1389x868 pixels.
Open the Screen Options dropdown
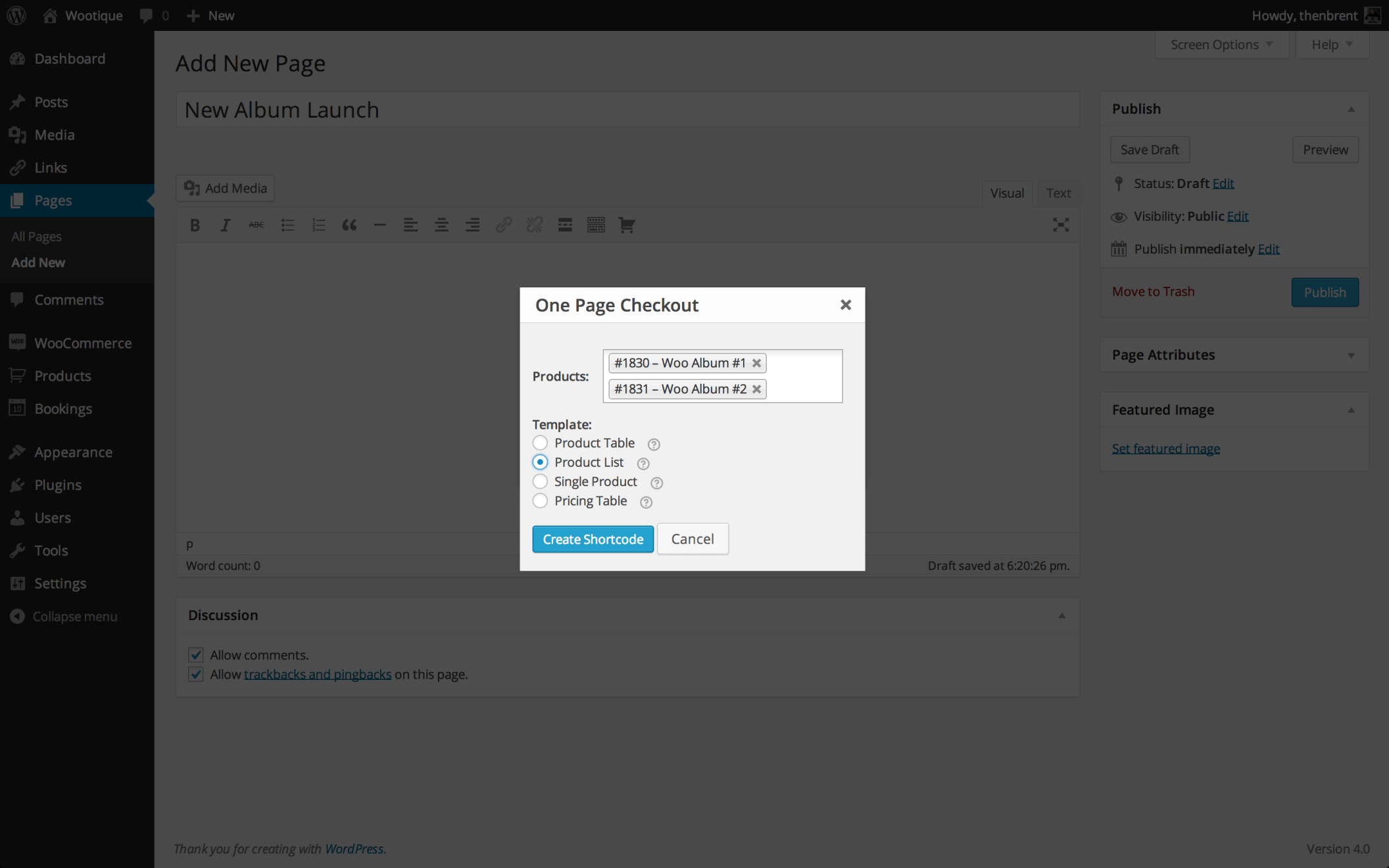1220,44
